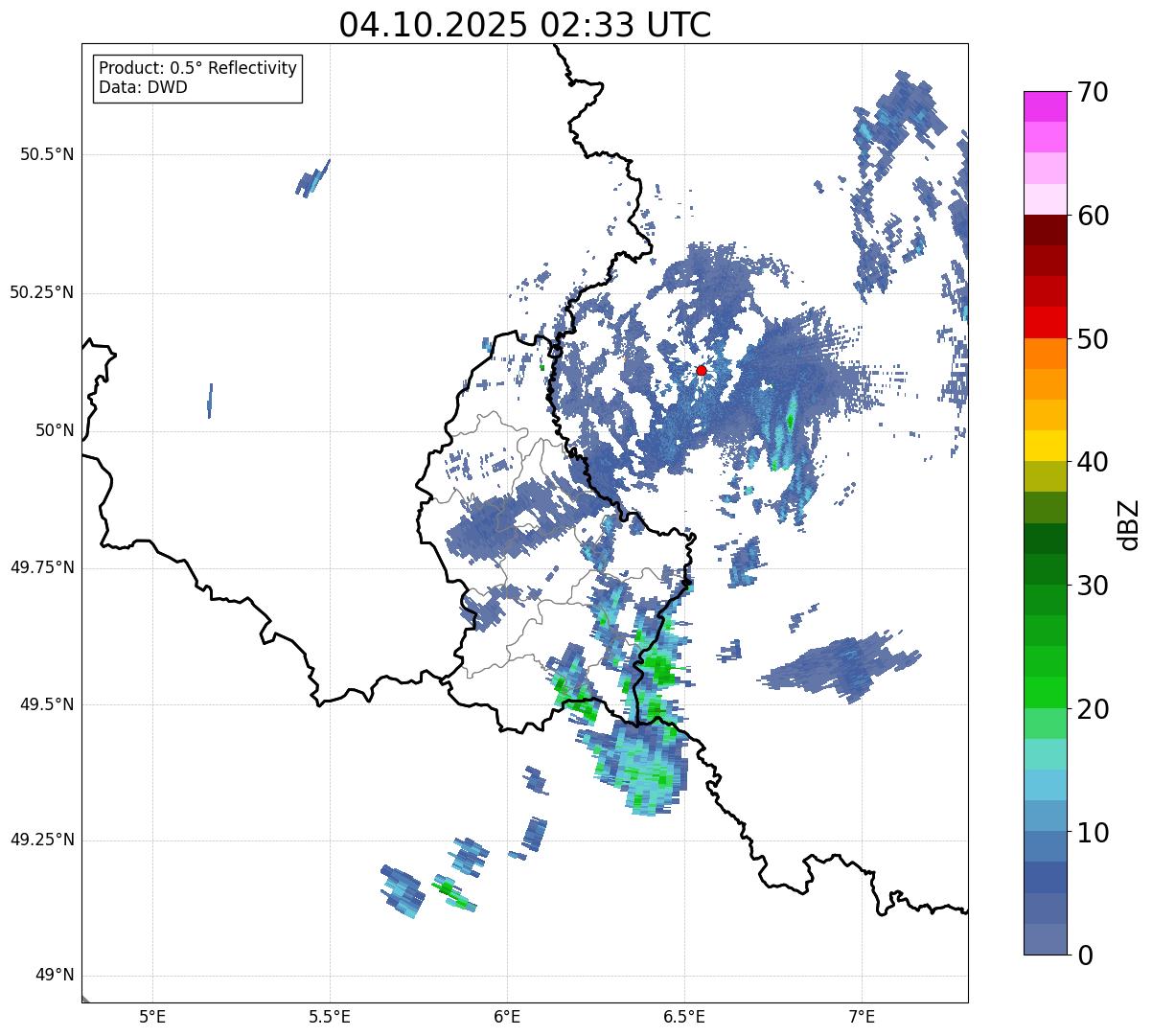Click the colorbar 20 tick label
Screen dimensions: 1152x1036
pyautogui.click(x=1092, y=709)
